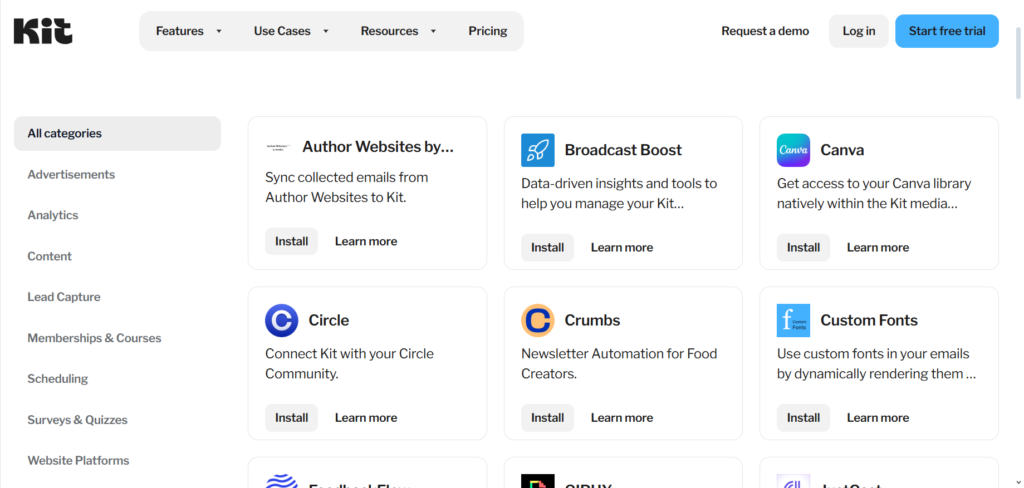Filter by Advertisements category
This screenshot has width=1024, height=488.
pos(71,174)
